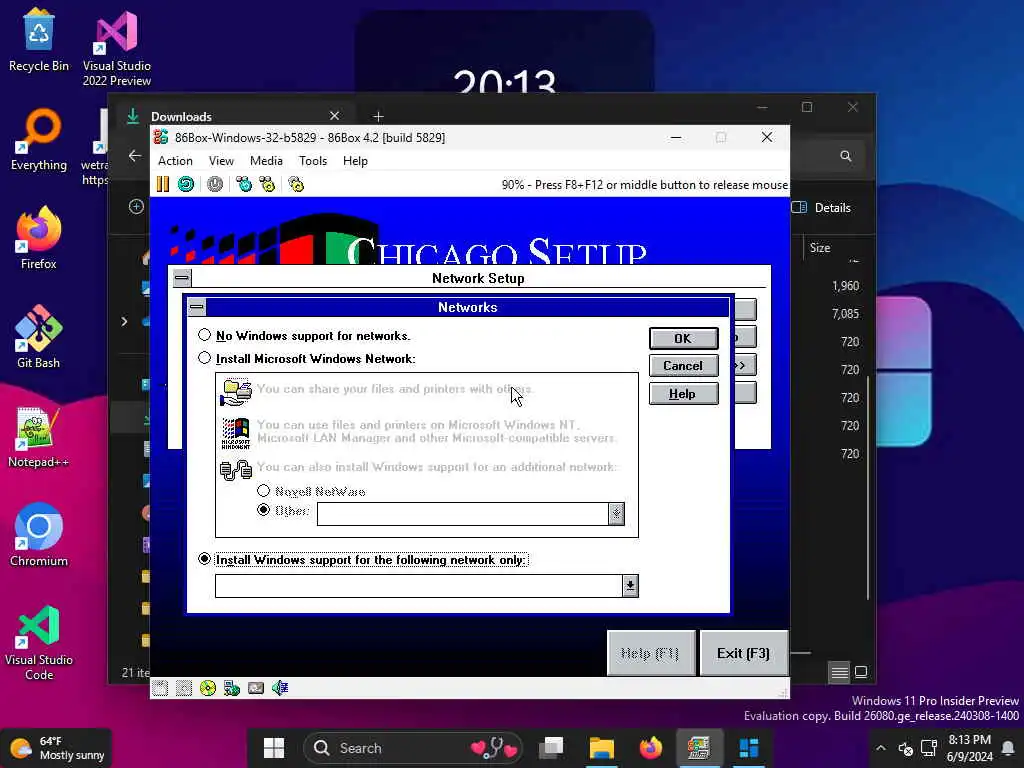Pause emulation with the 86Box pause icon
The height and width of the screenshot is (768, 1024).
[163, 184]
